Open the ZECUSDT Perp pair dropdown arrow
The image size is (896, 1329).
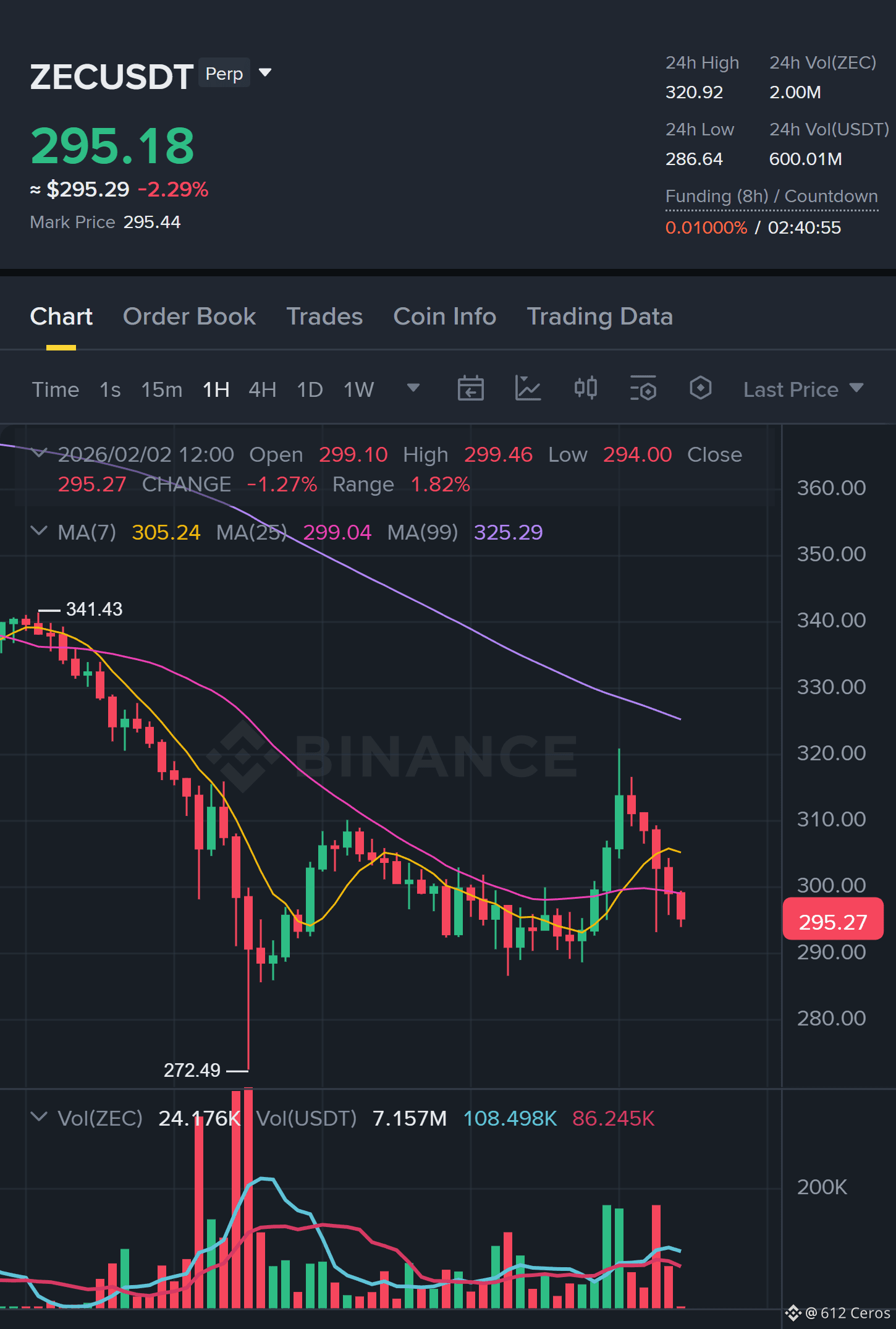point(265,73)
